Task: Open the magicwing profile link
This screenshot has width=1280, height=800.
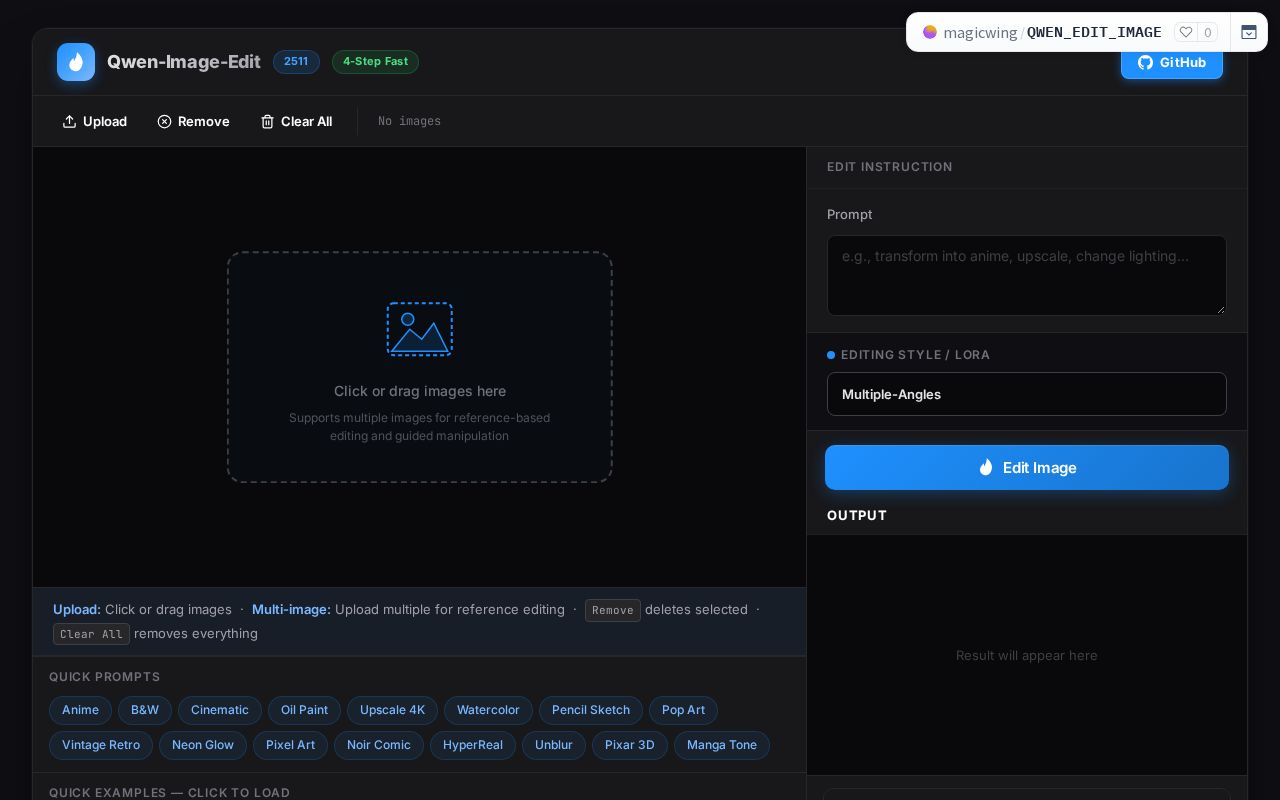Action: point(980,32)
